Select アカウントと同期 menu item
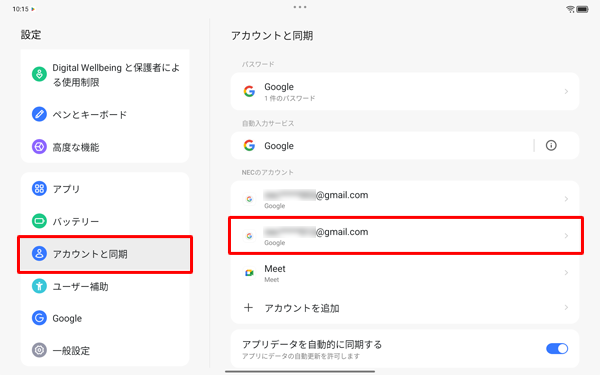This screenshot has height=375, width=600. (105, 254)
